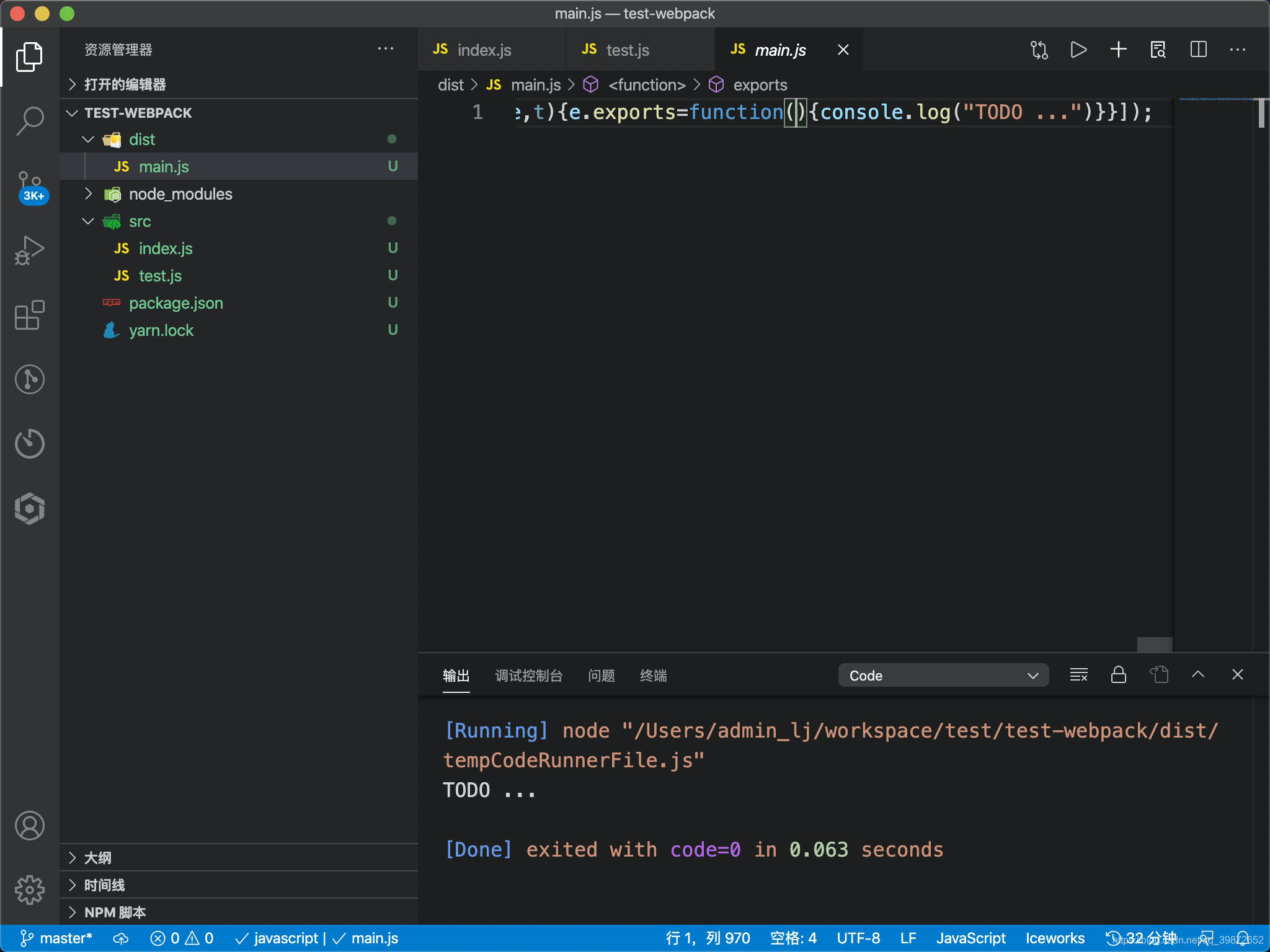The width and height of the screenshot is (1270, 952).
Task: Click the compare changes icon in editor toolbar
Action: pos(1039,50)
